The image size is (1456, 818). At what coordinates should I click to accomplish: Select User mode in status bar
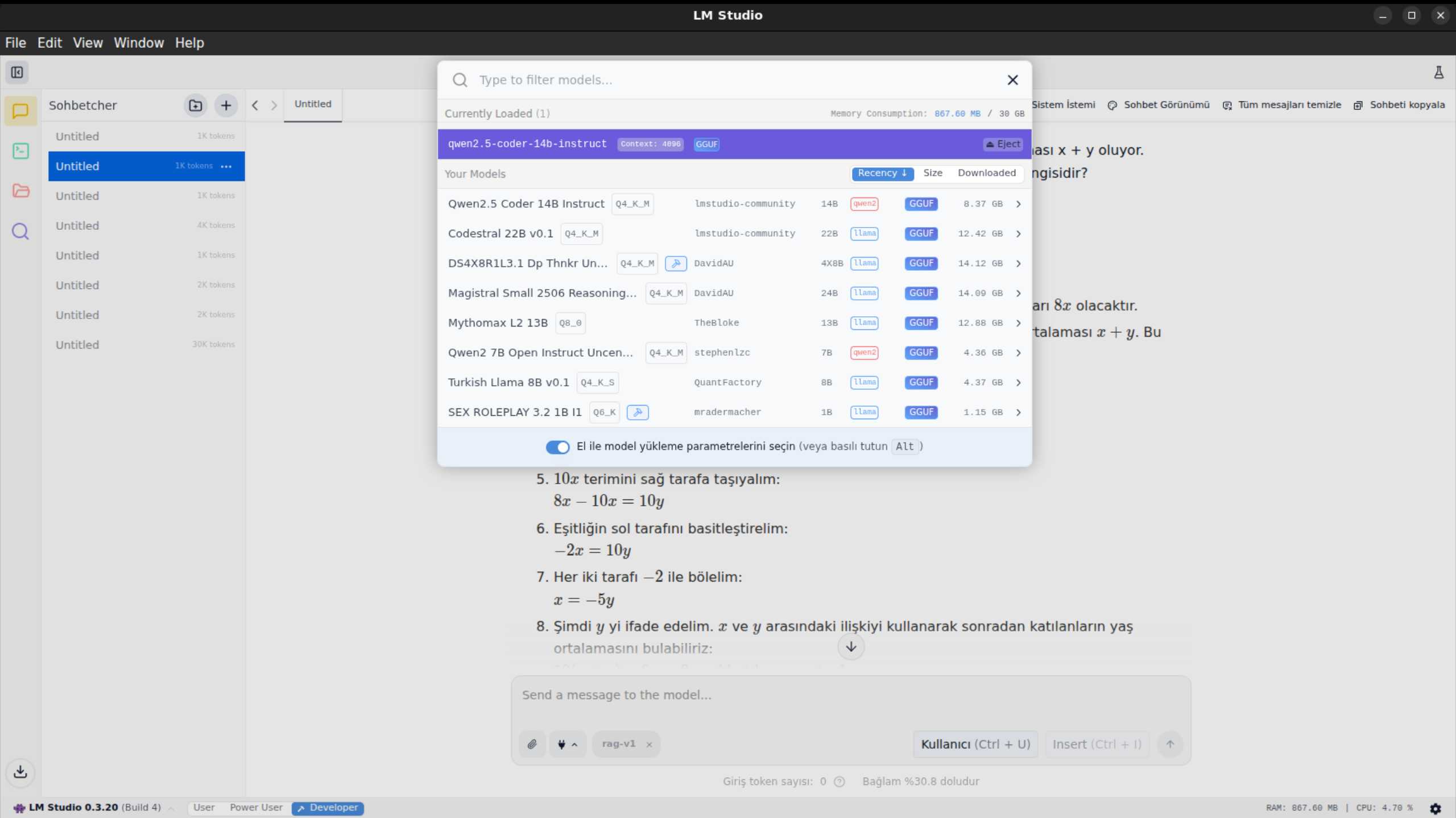(204, 808)
